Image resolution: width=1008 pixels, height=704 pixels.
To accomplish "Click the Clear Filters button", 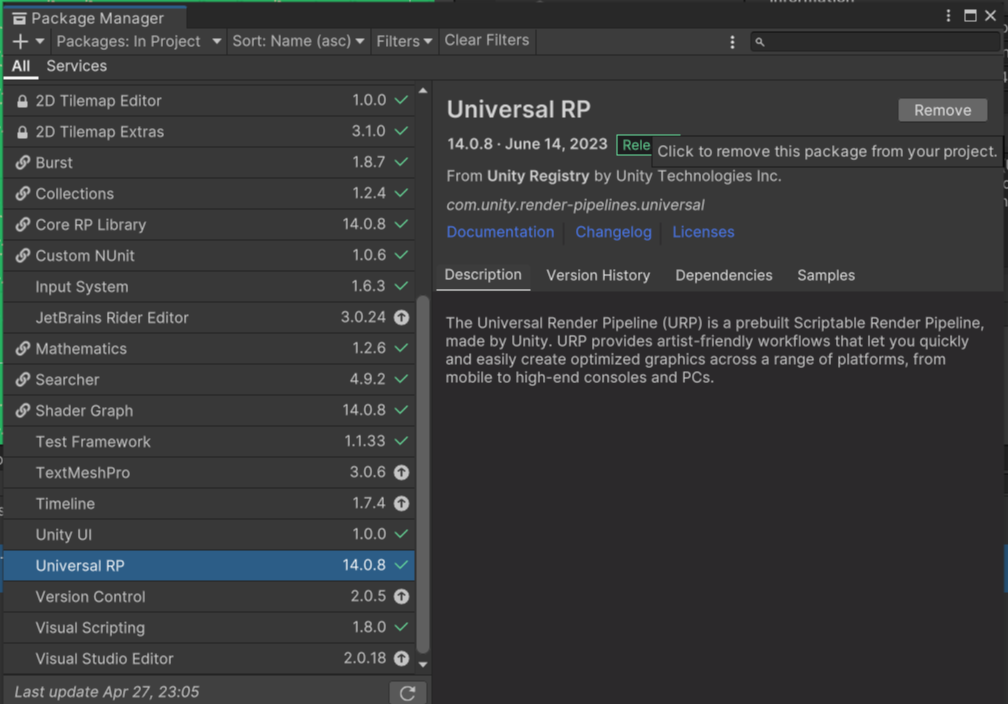I will (487, 41).
